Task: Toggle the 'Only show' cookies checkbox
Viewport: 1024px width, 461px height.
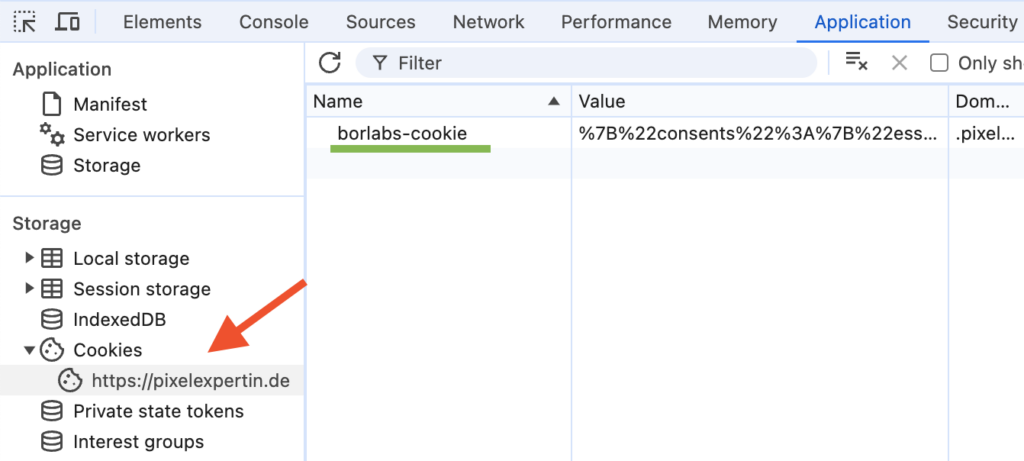Action: click(939, 63)
